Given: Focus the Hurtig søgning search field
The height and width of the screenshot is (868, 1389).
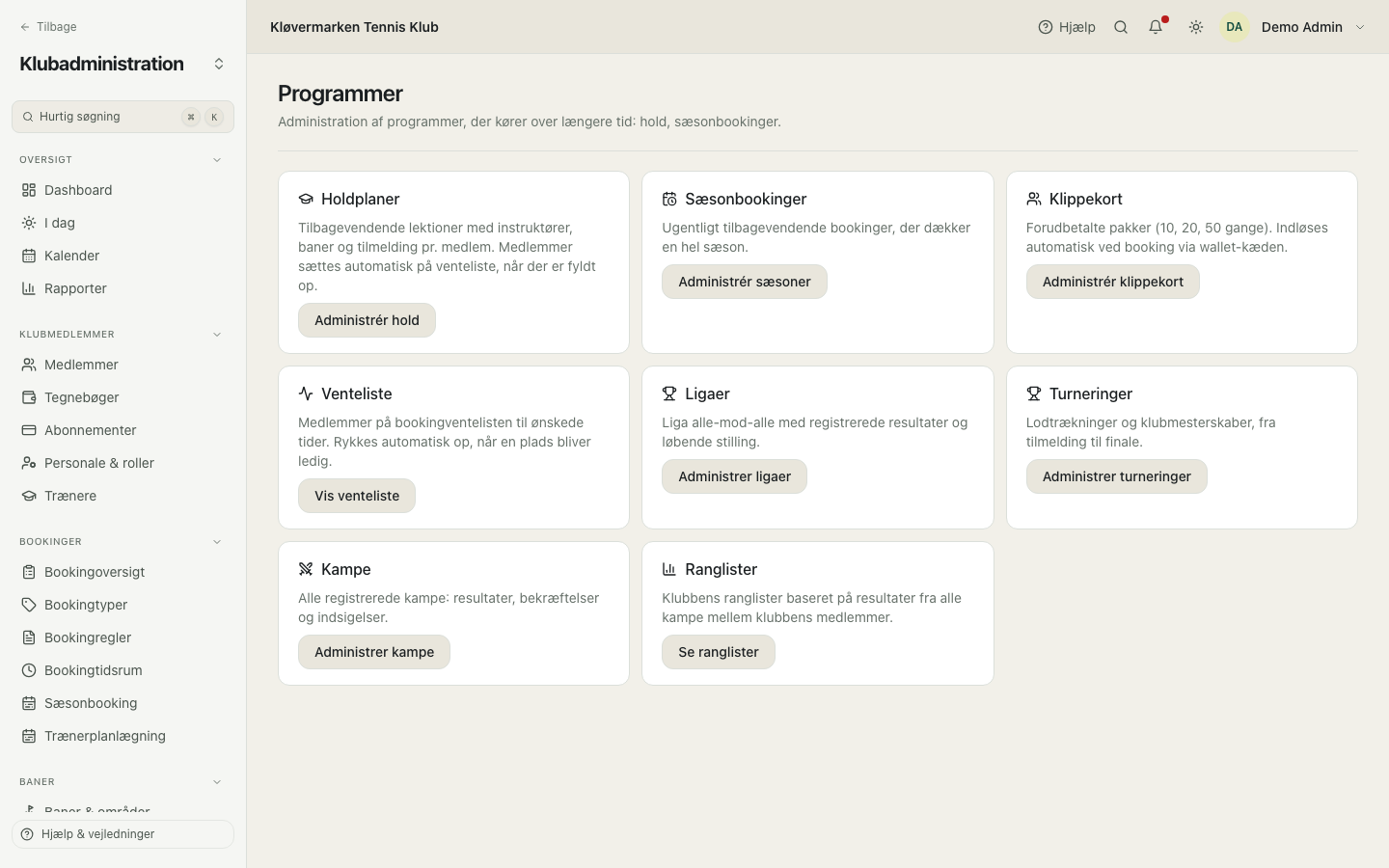Looking at the screenshot, I should pyautogui.click(x=123, y=117).
